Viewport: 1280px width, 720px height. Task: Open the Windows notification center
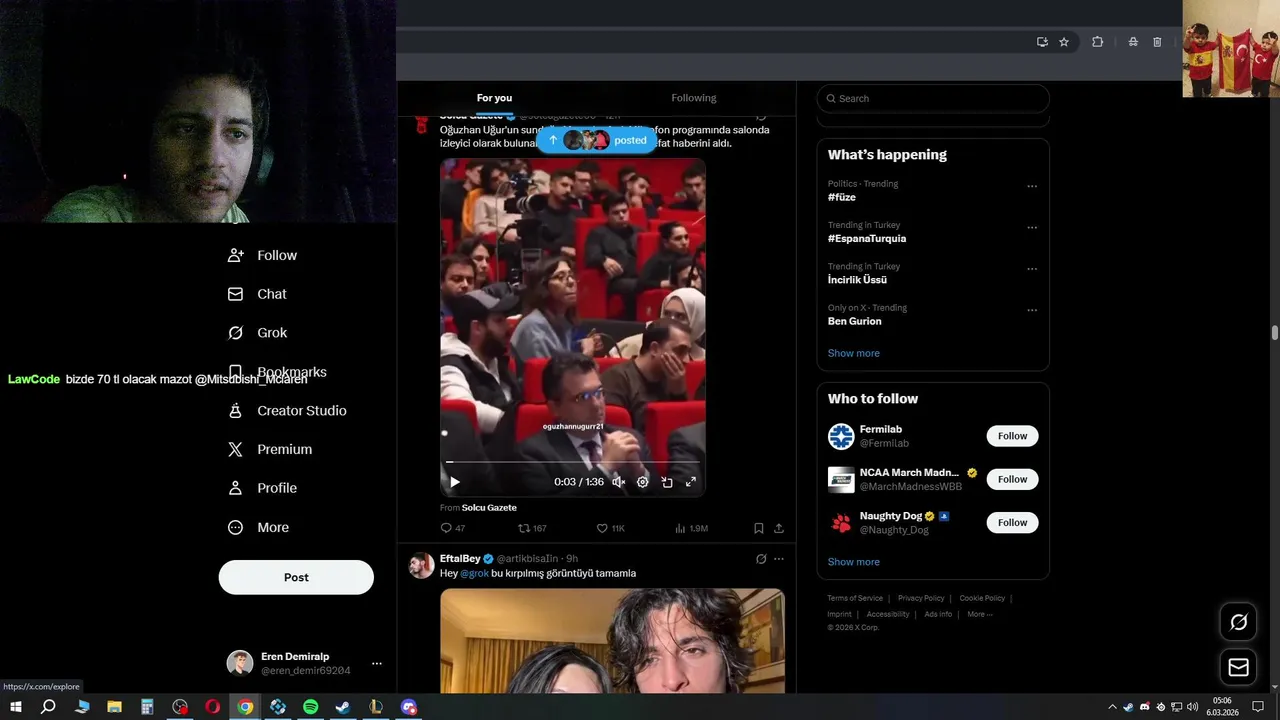[1258, 707]
